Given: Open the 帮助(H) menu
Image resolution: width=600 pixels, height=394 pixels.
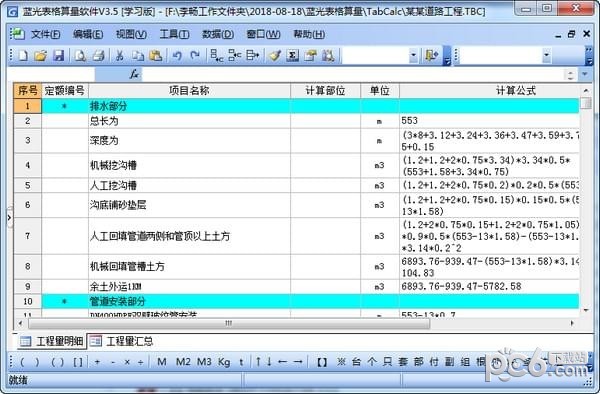Looking at the screenshot, I should click(309, 34).
